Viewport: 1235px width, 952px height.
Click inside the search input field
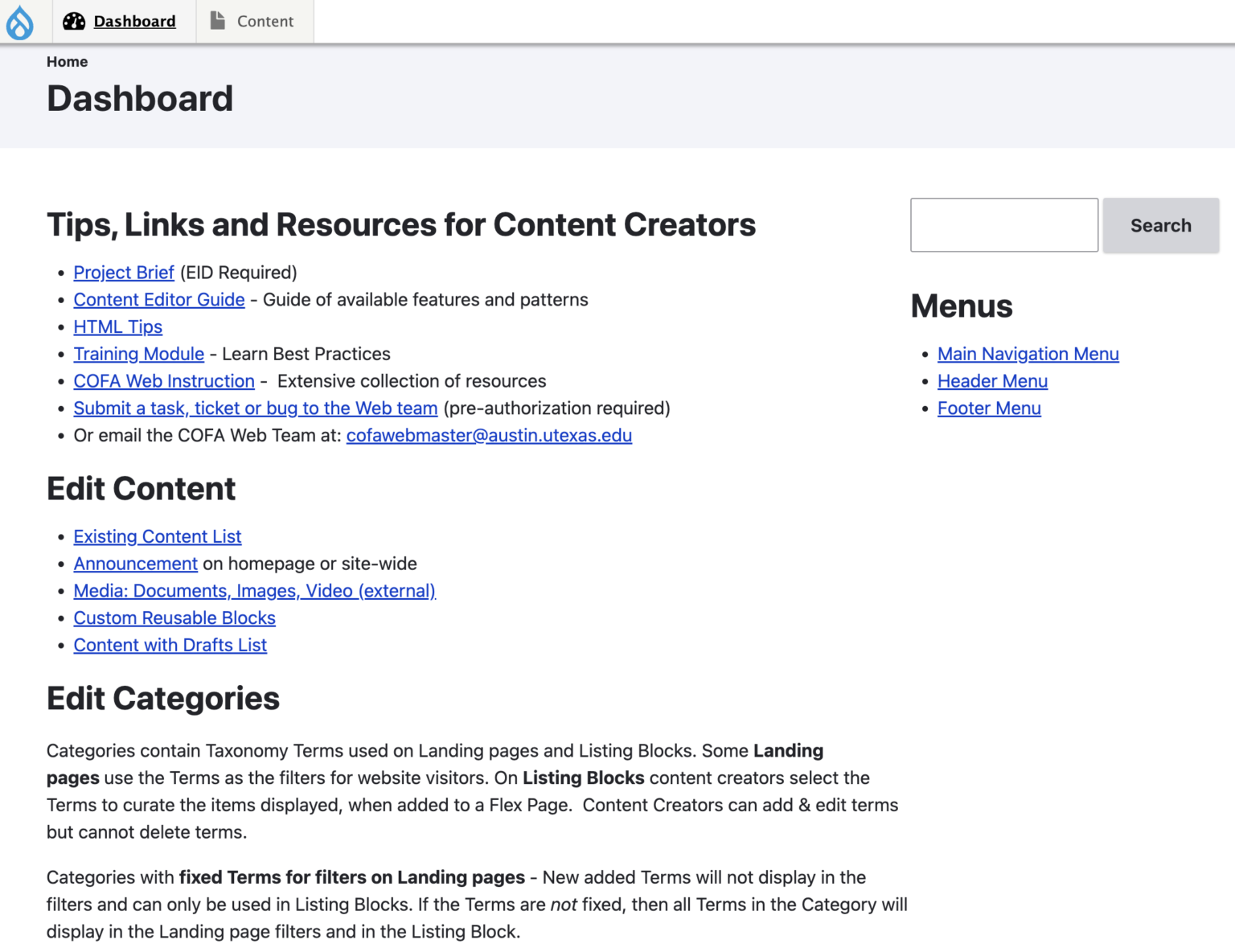1003,225
